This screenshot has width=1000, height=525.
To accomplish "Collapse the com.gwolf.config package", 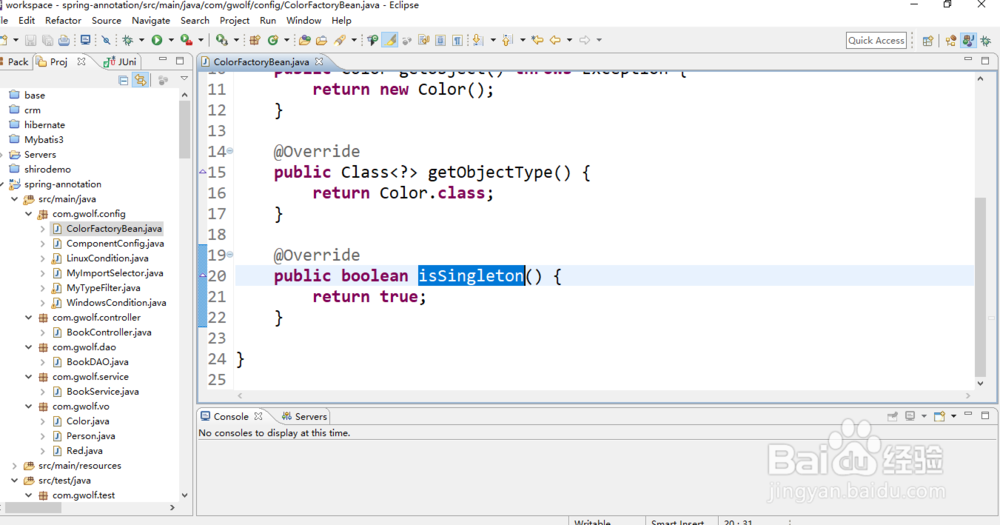I will (29, 214).
